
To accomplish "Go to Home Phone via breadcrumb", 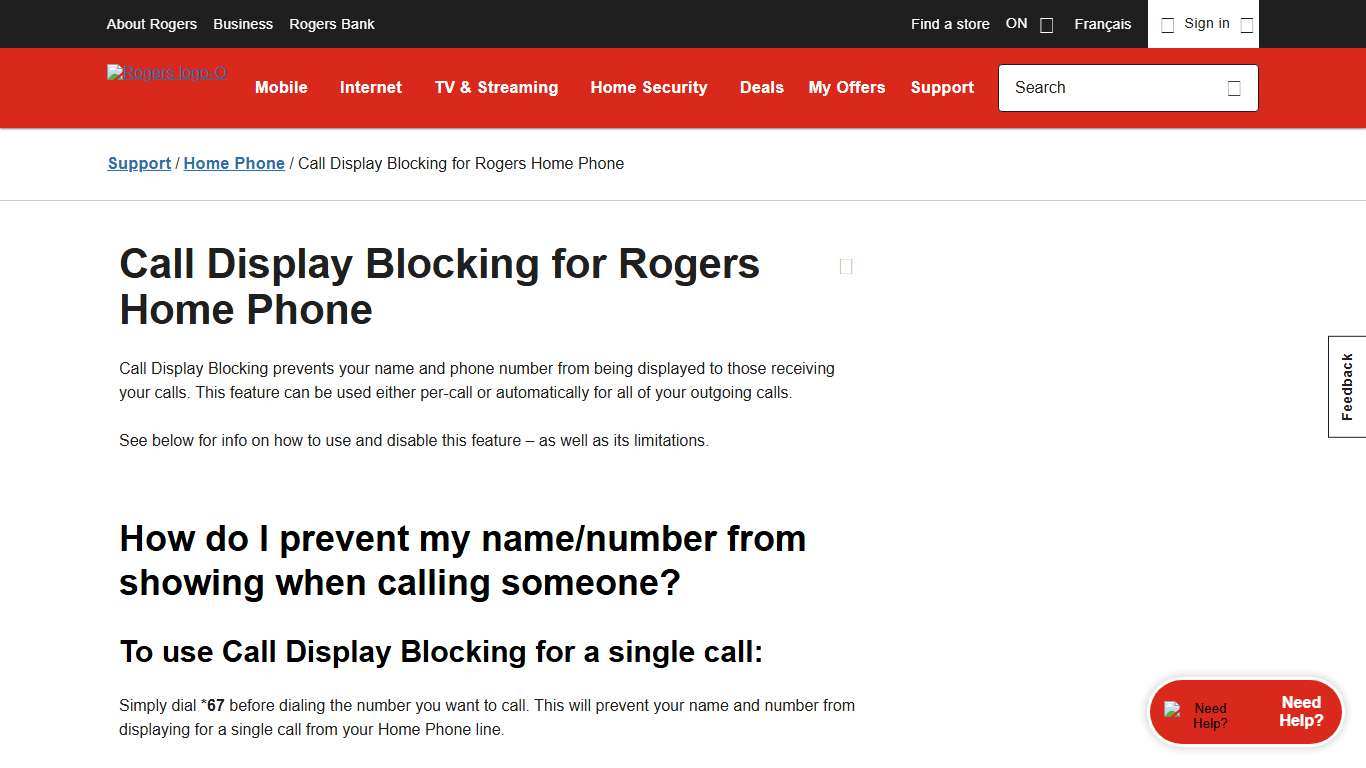I will pos(234,163).
